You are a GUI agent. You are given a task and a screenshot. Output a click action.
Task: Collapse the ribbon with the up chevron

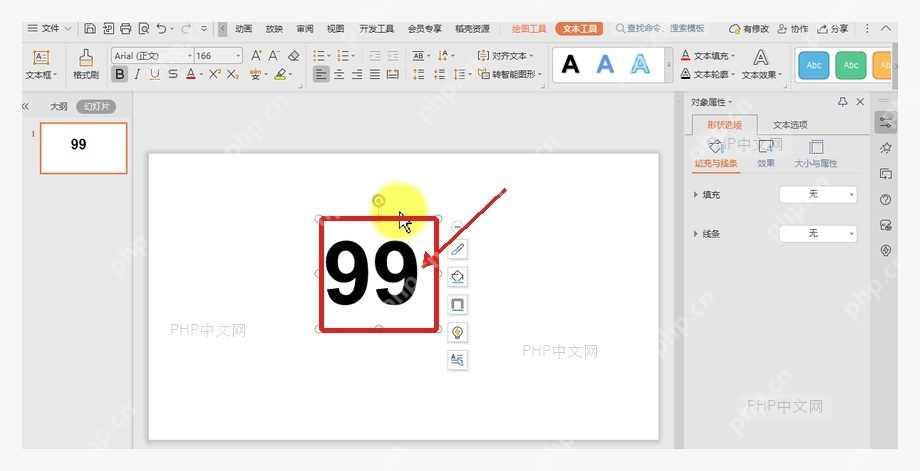coord(886,28)
